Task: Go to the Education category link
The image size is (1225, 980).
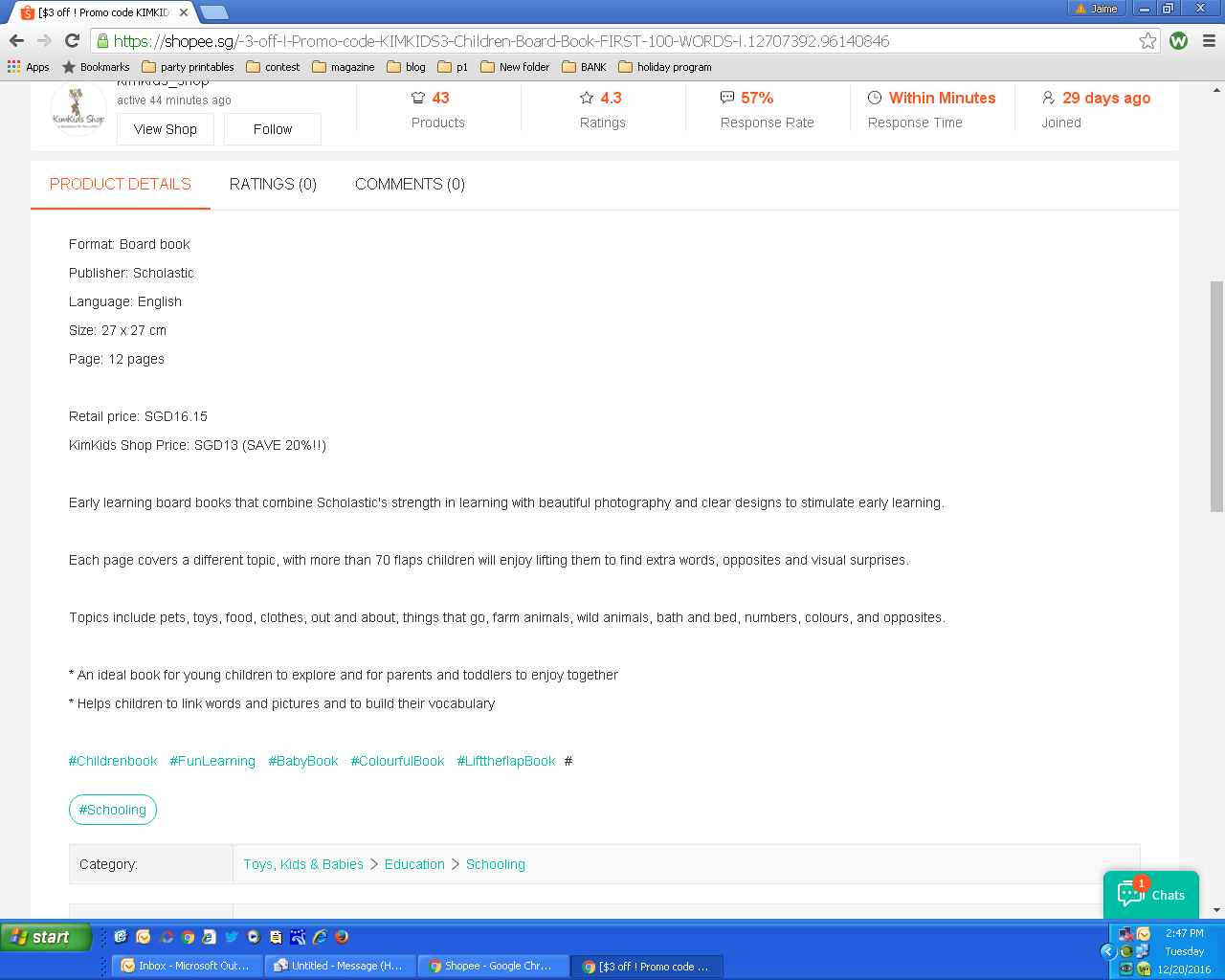Action: pos(414,864)
